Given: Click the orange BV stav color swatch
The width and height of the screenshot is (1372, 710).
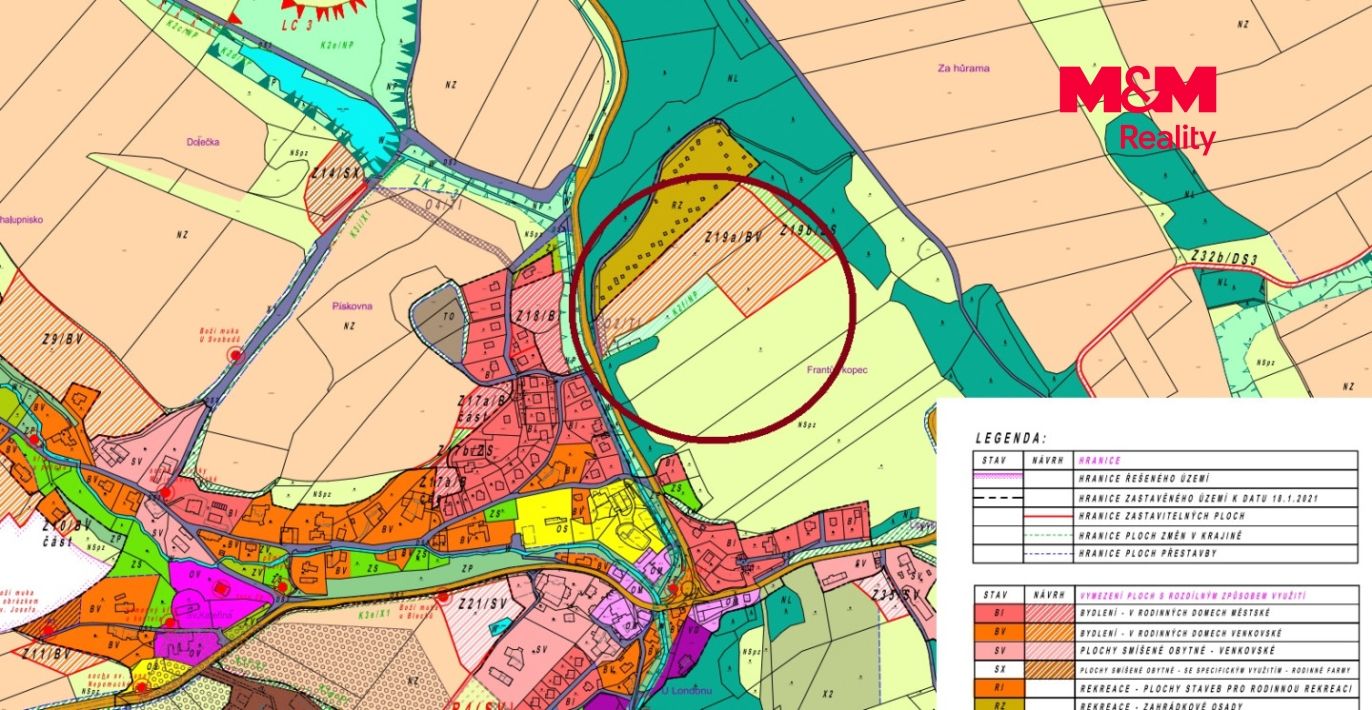Looking at the screenshot, I should (x=999, y=632).
